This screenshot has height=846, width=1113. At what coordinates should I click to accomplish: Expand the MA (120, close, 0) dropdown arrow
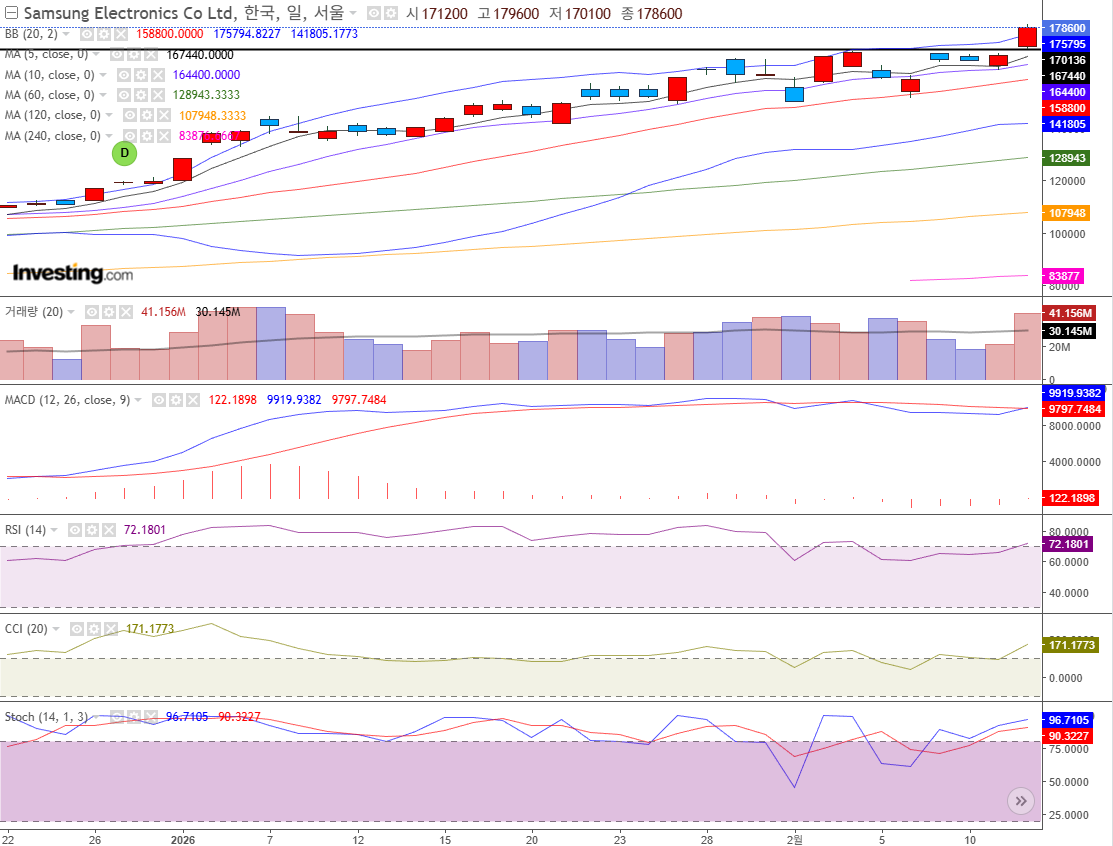109,115
